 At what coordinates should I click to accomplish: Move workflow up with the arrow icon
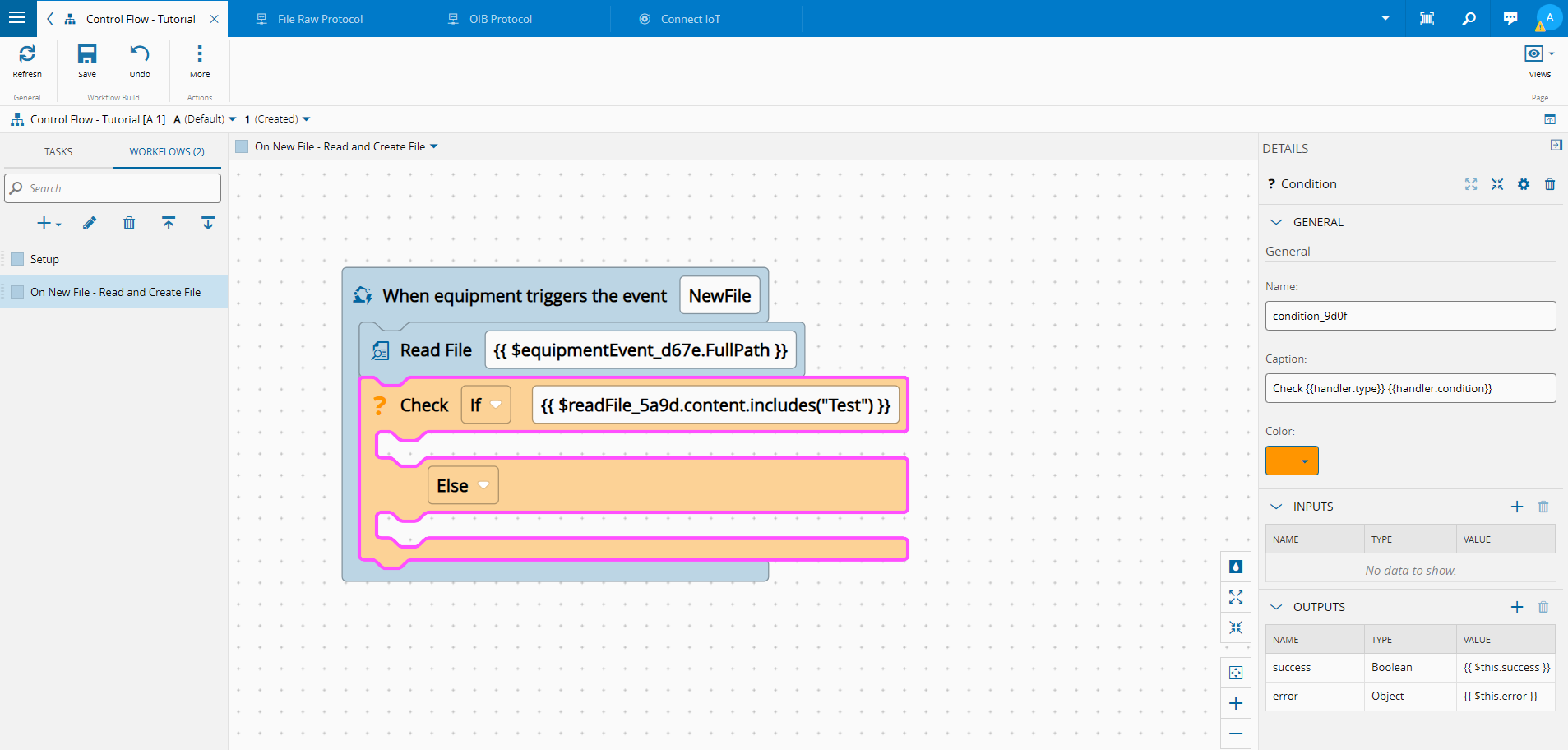169,223
